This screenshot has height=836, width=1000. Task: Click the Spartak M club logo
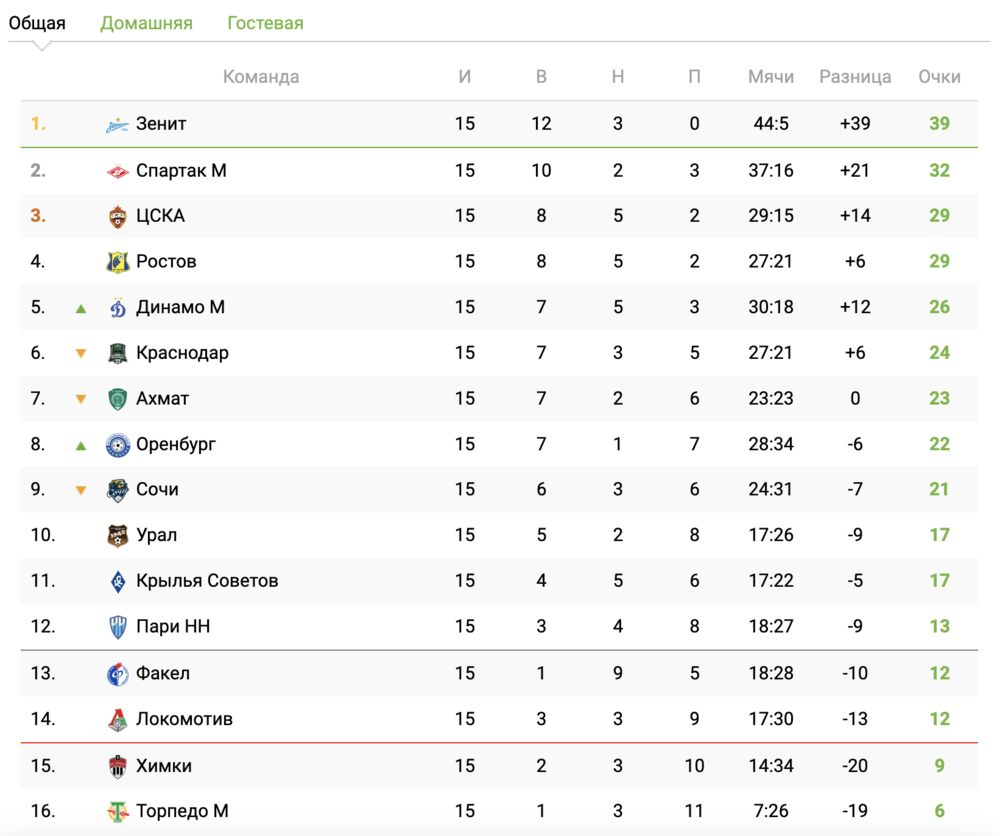point(118,171)
